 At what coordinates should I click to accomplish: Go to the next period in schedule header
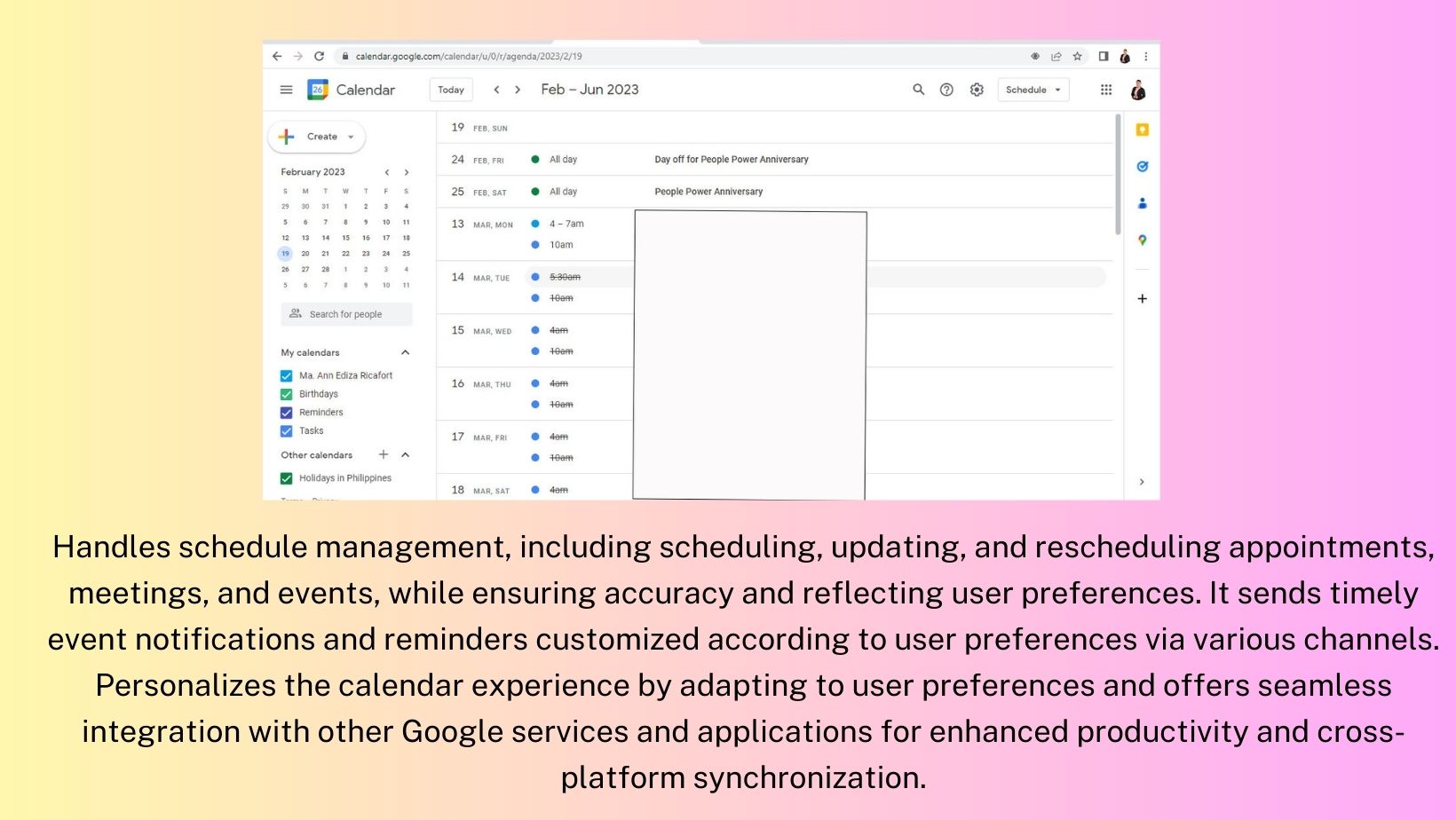[x=518, y=90]
